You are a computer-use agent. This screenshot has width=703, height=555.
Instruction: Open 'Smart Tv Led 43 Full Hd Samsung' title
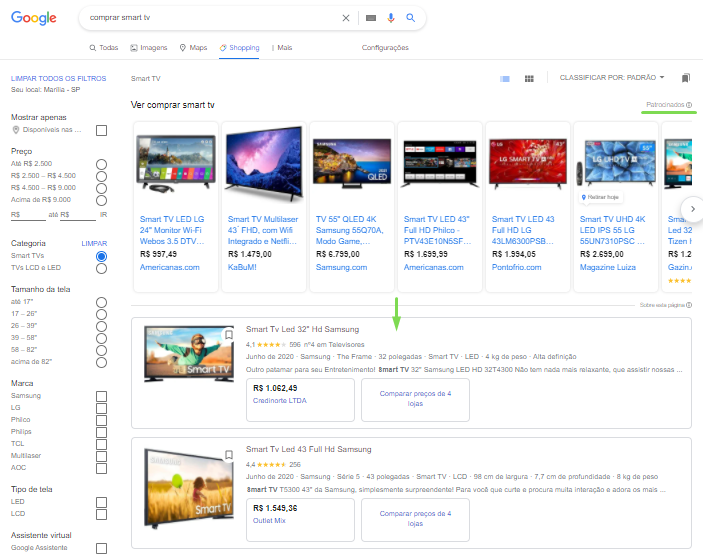[x=308, y=449]
